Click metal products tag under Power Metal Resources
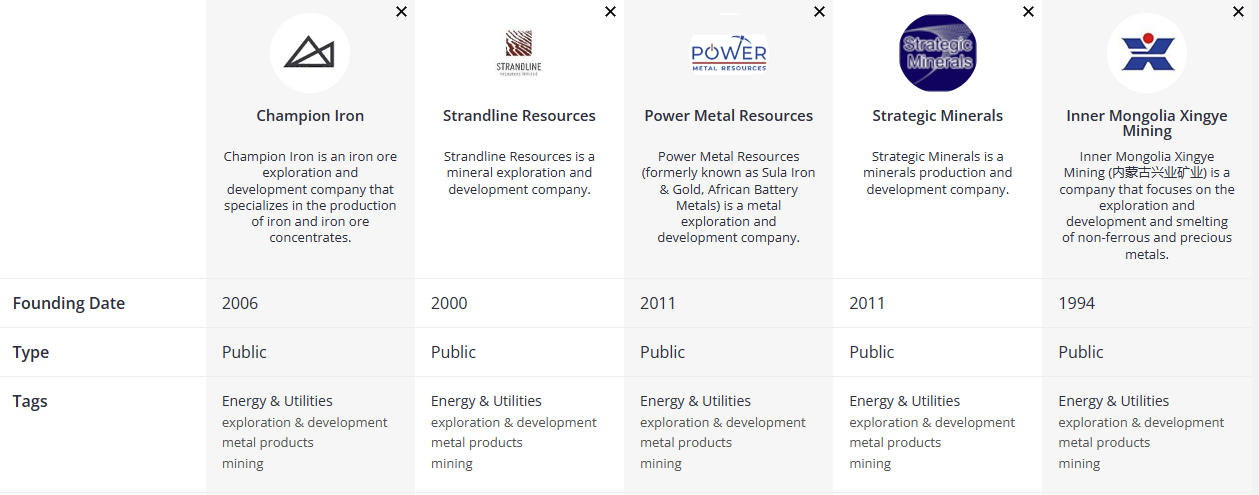The height and width of the screenshot is (495, 1259). pos(686,443)
